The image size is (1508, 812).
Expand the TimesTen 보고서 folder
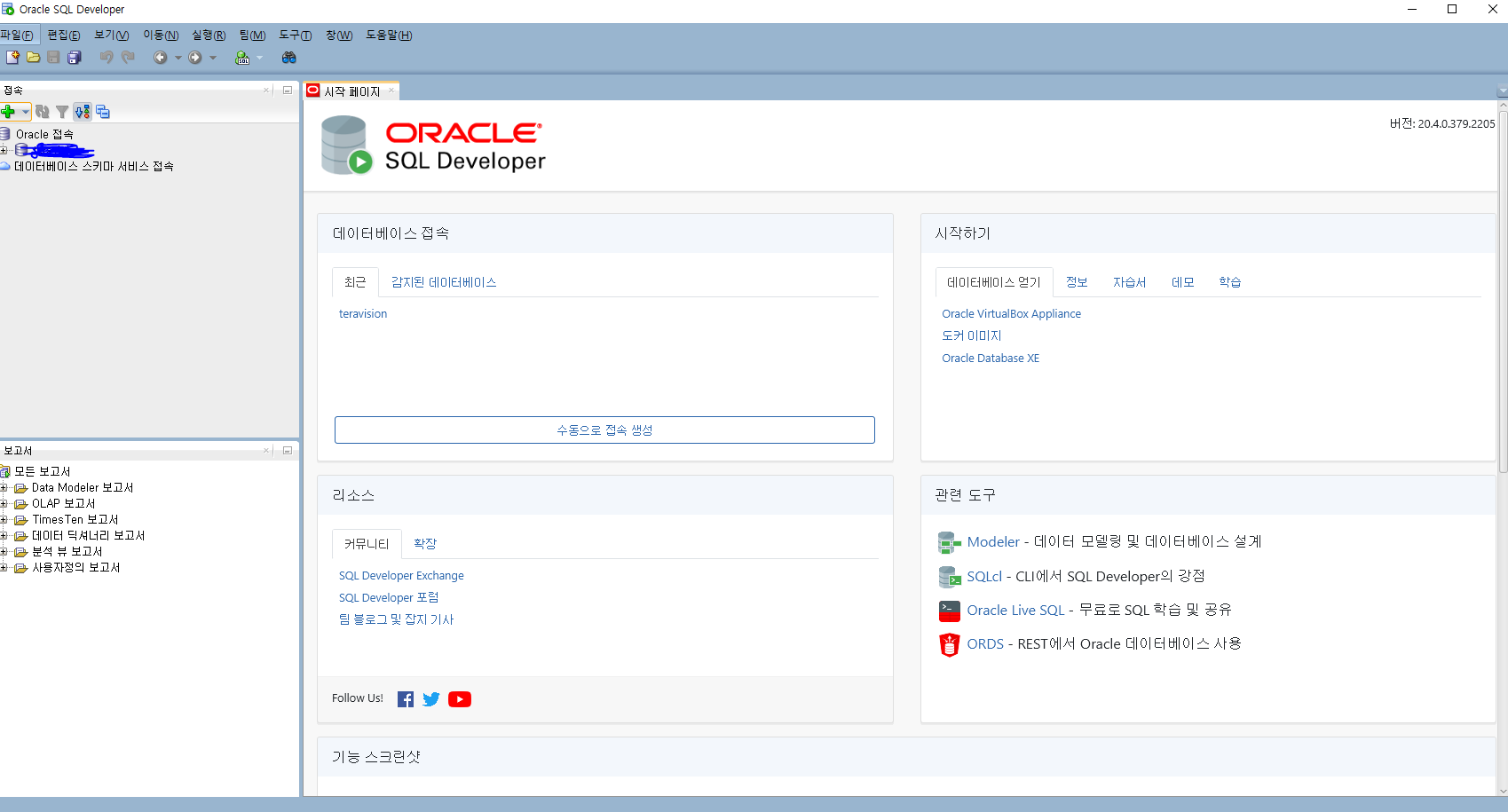4,520
